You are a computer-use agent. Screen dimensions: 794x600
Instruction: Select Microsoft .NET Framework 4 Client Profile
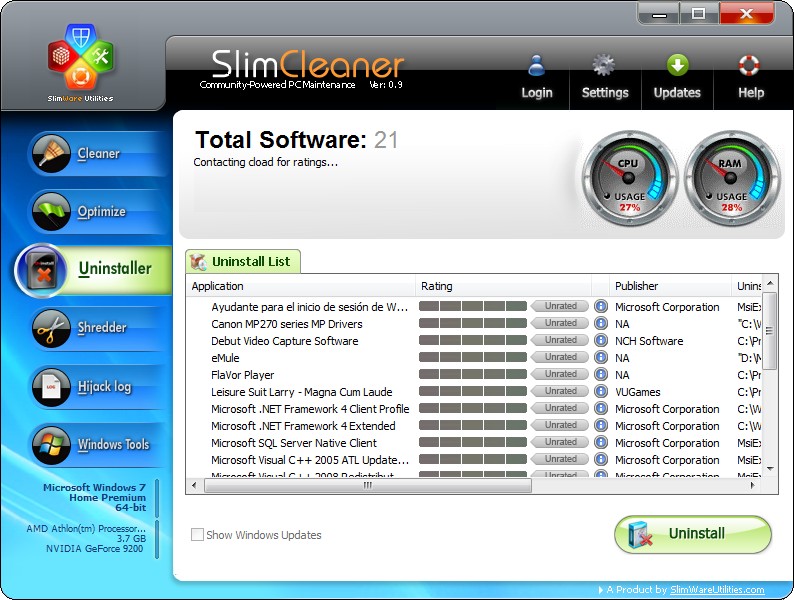[x=310, y=409]
